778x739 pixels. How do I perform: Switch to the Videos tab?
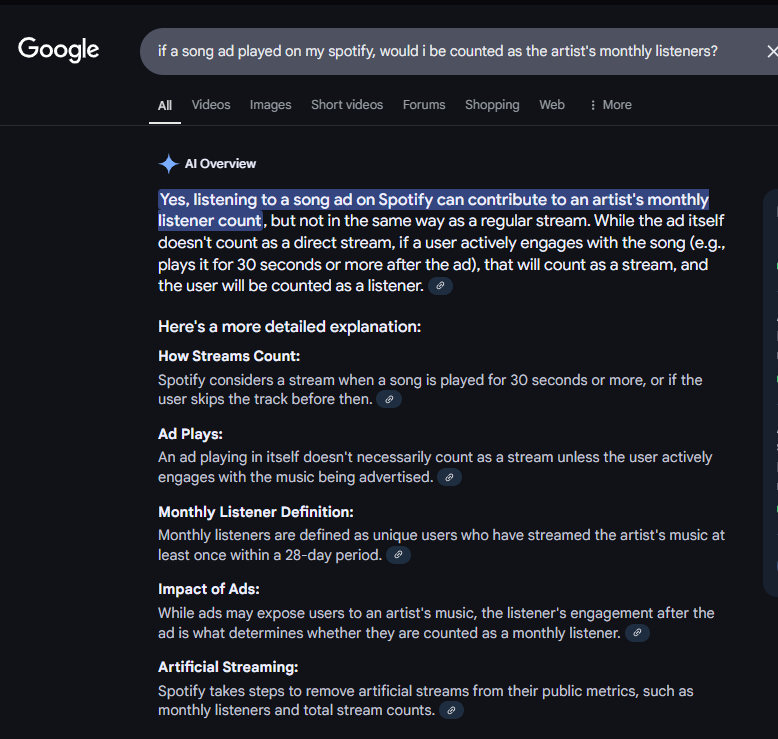click(x=211, y=105)
